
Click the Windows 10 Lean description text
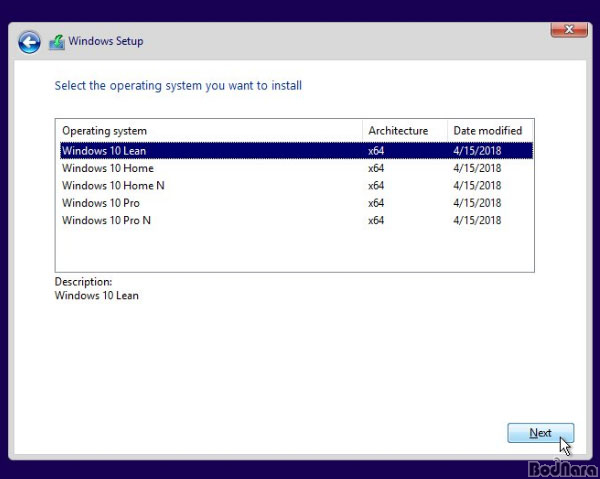coord(96,295)
